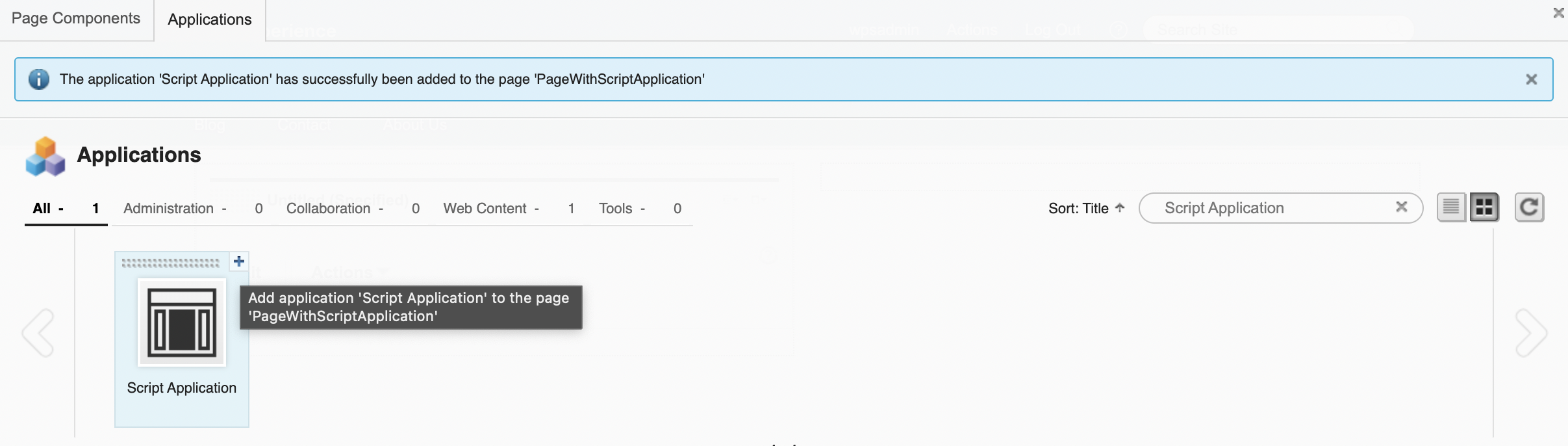Viewport: 1568px width, 446px height.
Task: Switch to grid tile view
Action: click(x=1484, y=207)
